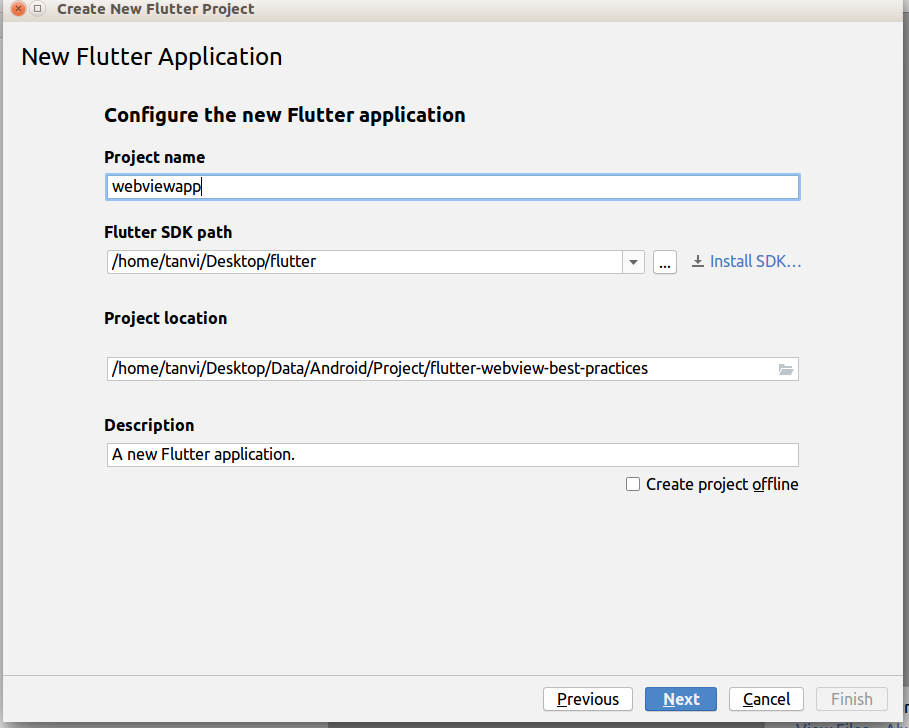
Task: Open the SDK path browse '...' button
Action: pos(665,262)
